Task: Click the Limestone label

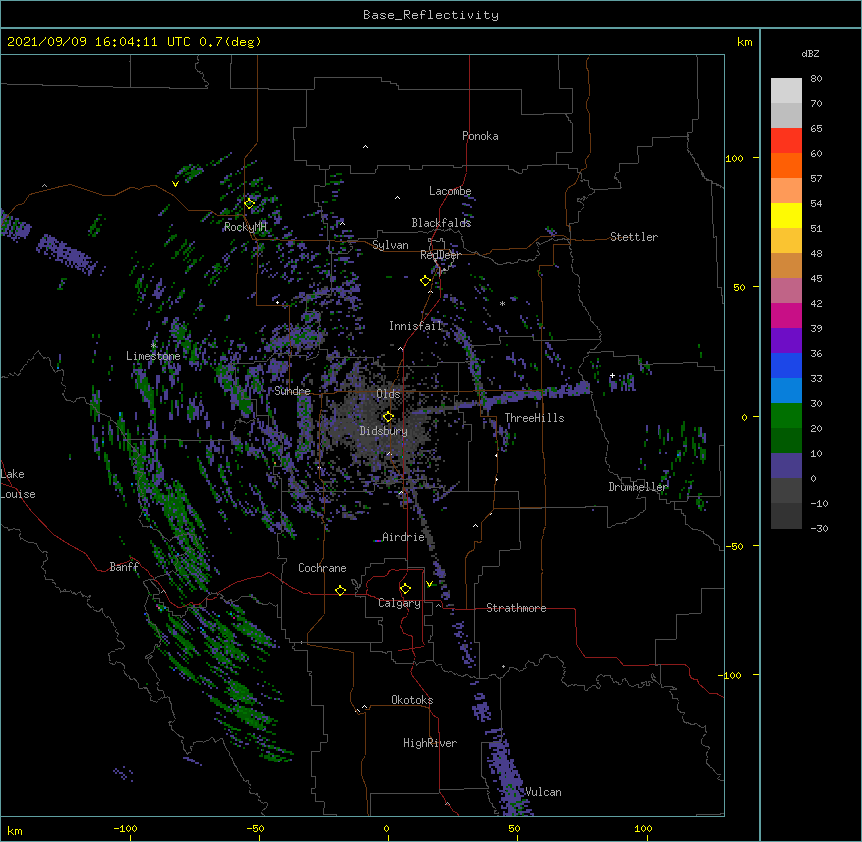Action: (153, 356)
